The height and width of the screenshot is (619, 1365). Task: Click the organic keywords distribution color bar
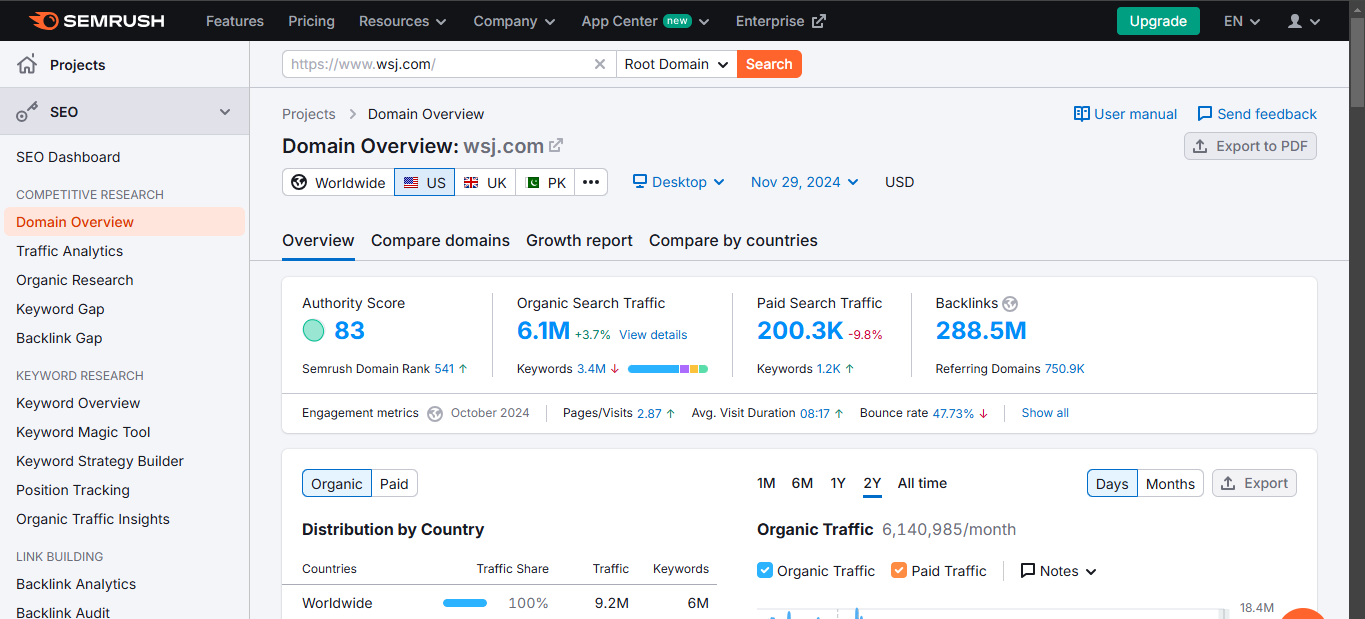[668, 369]
